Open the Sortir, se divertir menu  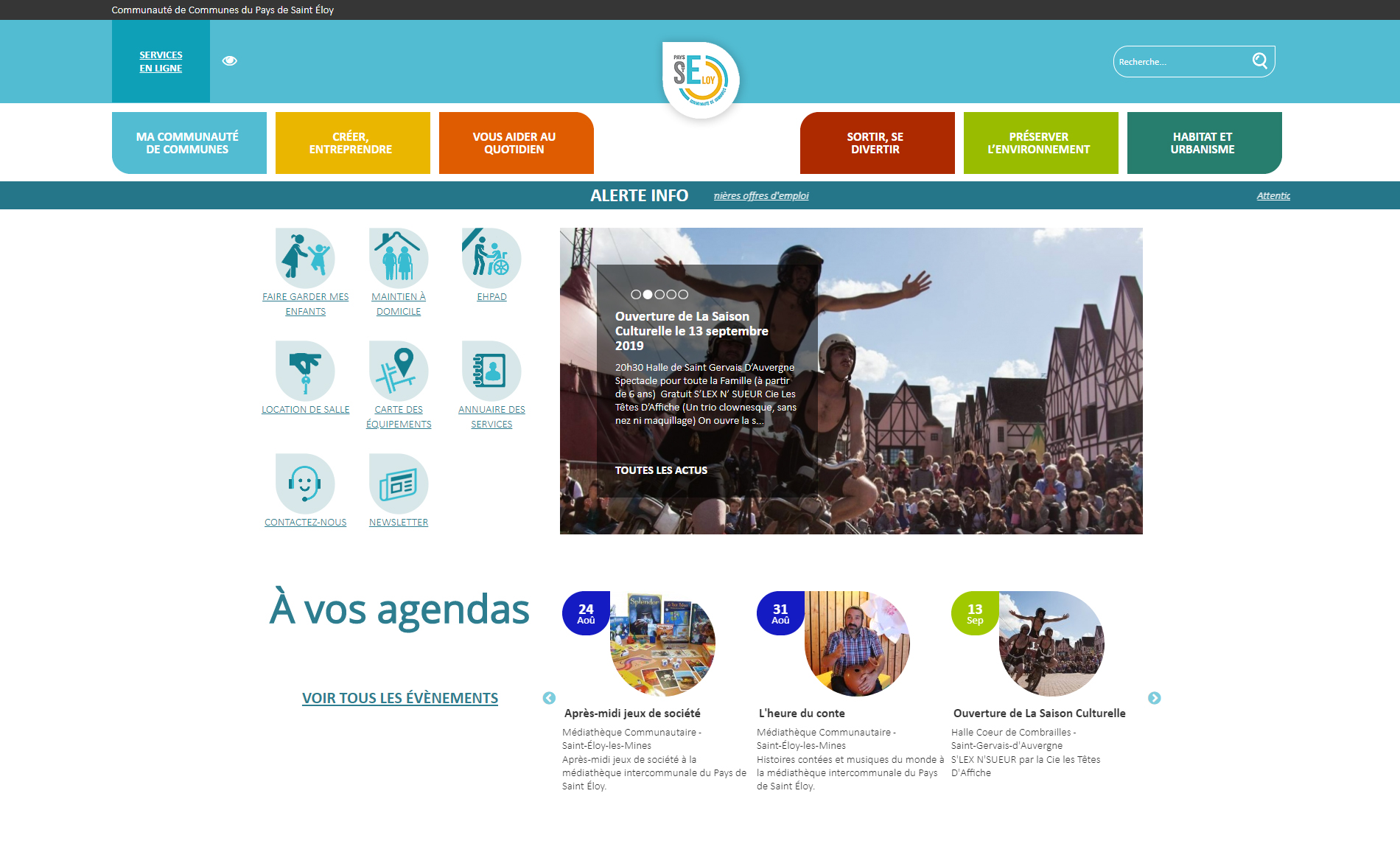click(x=877, y=143)
